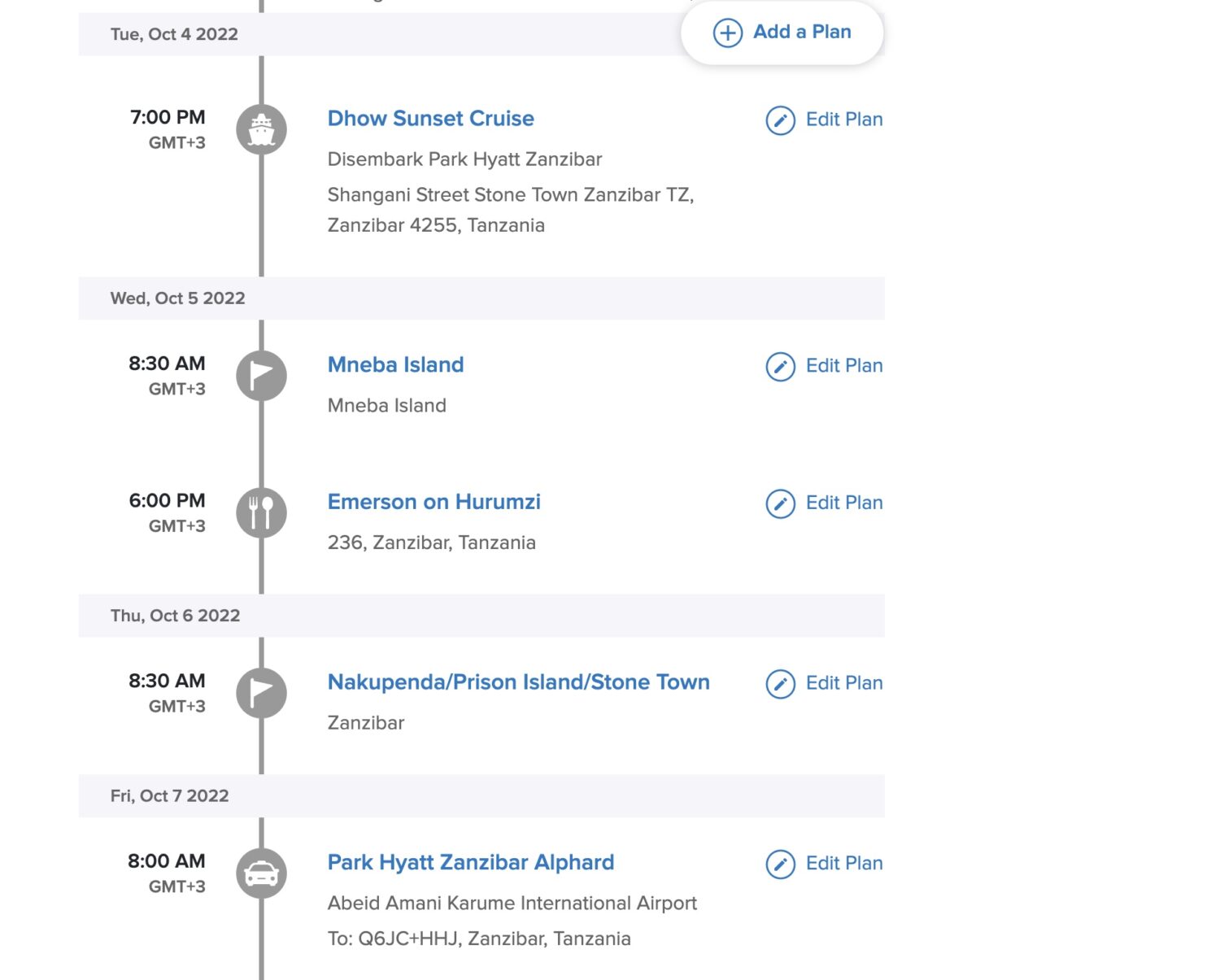Click the pencil icon beside Mneba Island plan
Viewport: 1220px width, 980px height.
[x=779, y=367]
